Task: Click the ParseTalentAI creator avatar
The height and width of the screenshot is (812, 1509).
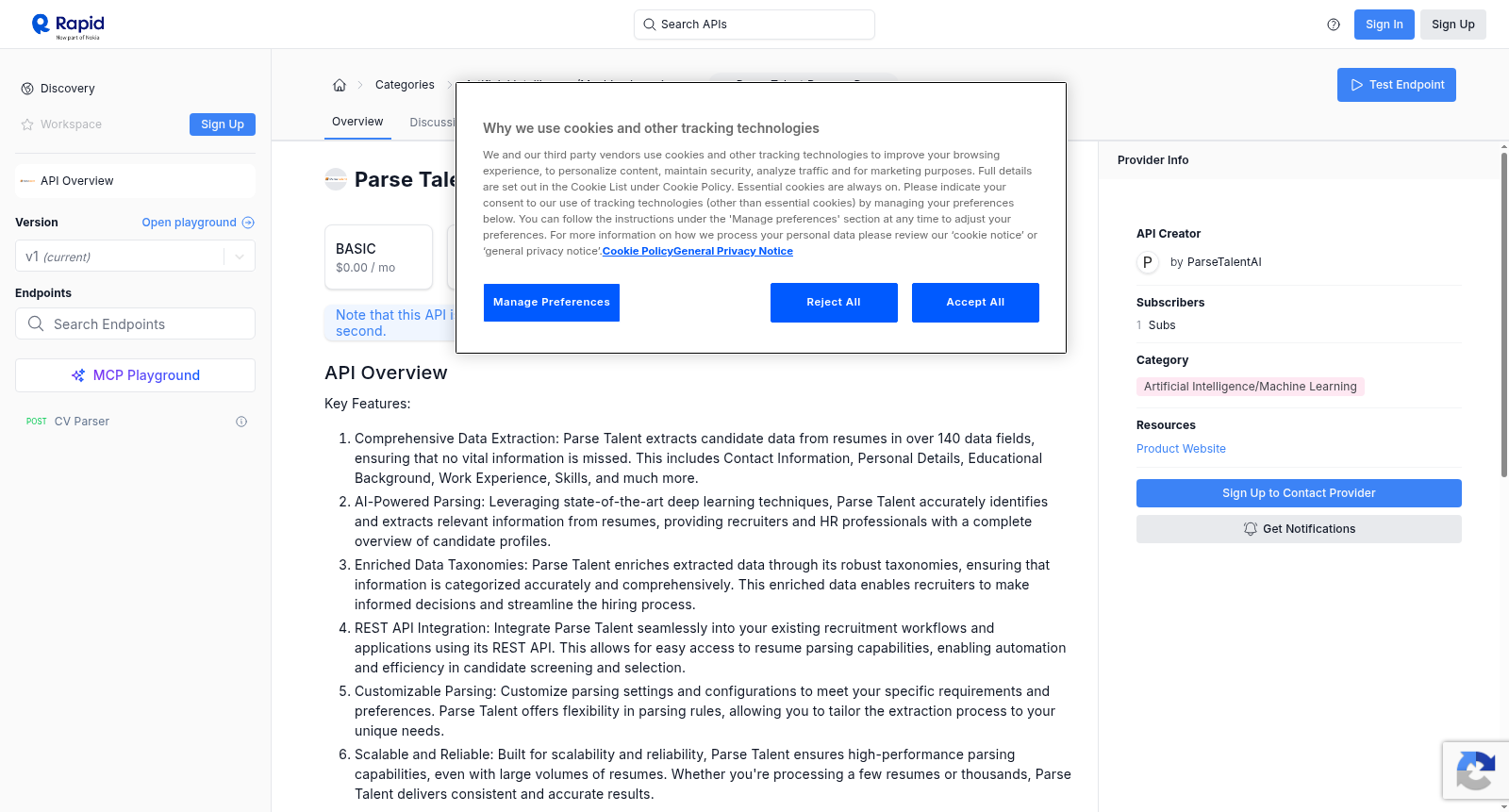Action: (x=1148, y=262)
